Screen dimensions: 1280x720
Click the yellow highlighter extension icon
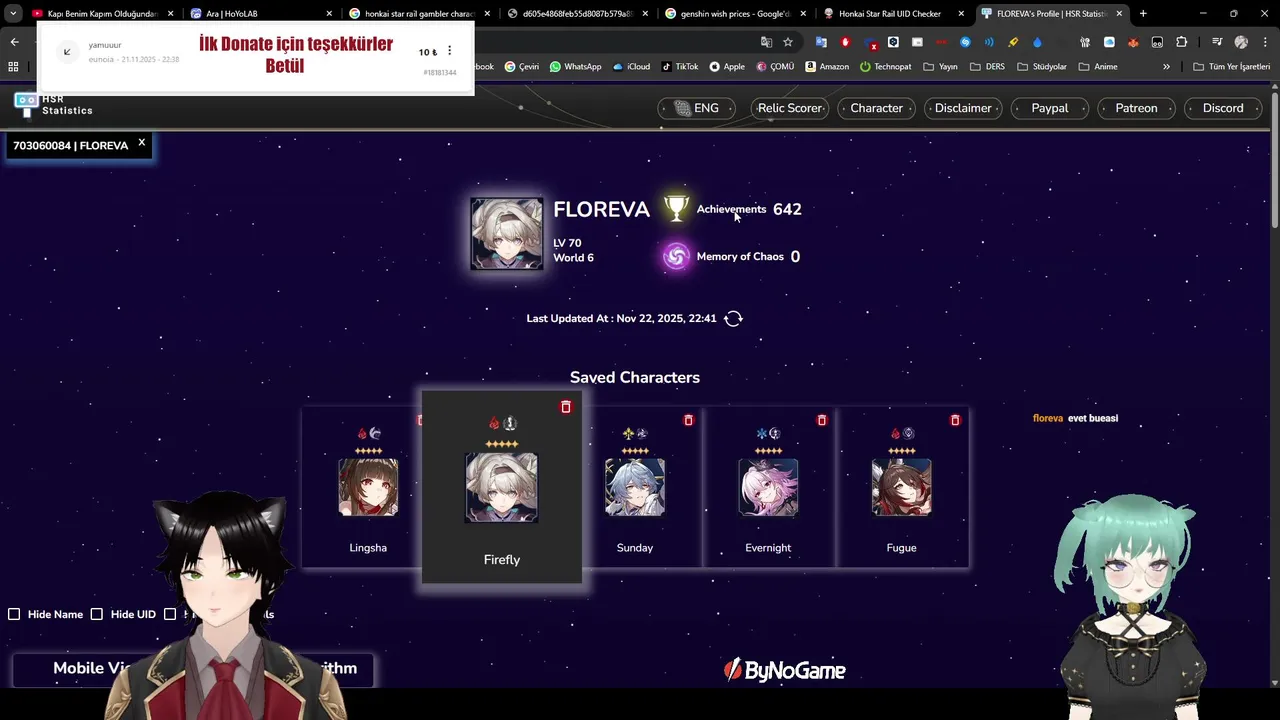pos(1013,42)
